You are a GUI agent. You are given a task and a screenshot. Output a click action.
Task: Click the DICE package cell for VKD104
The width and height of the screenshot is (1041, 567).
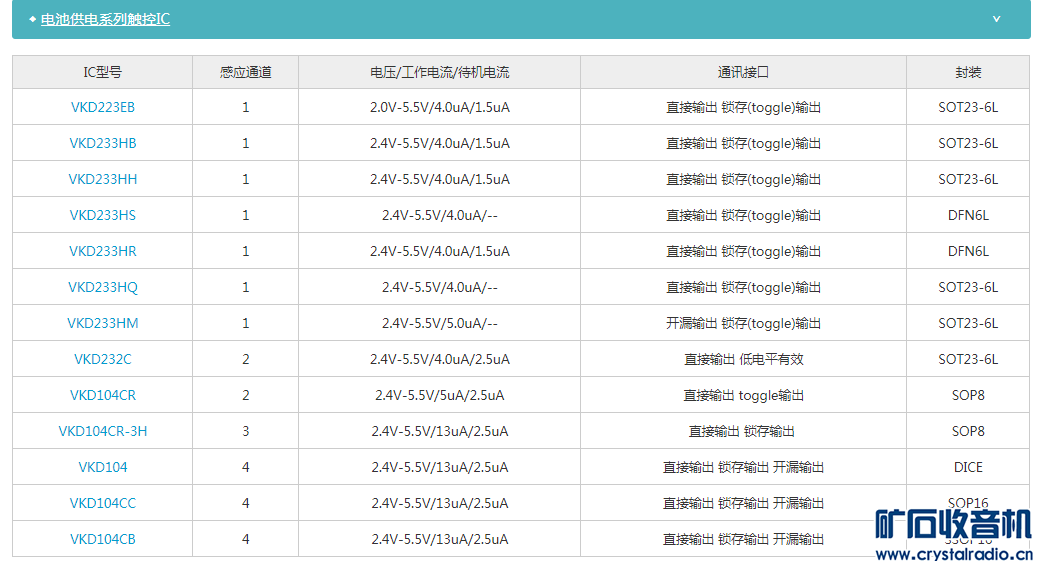pyautogui.click(x=968, y=467)
